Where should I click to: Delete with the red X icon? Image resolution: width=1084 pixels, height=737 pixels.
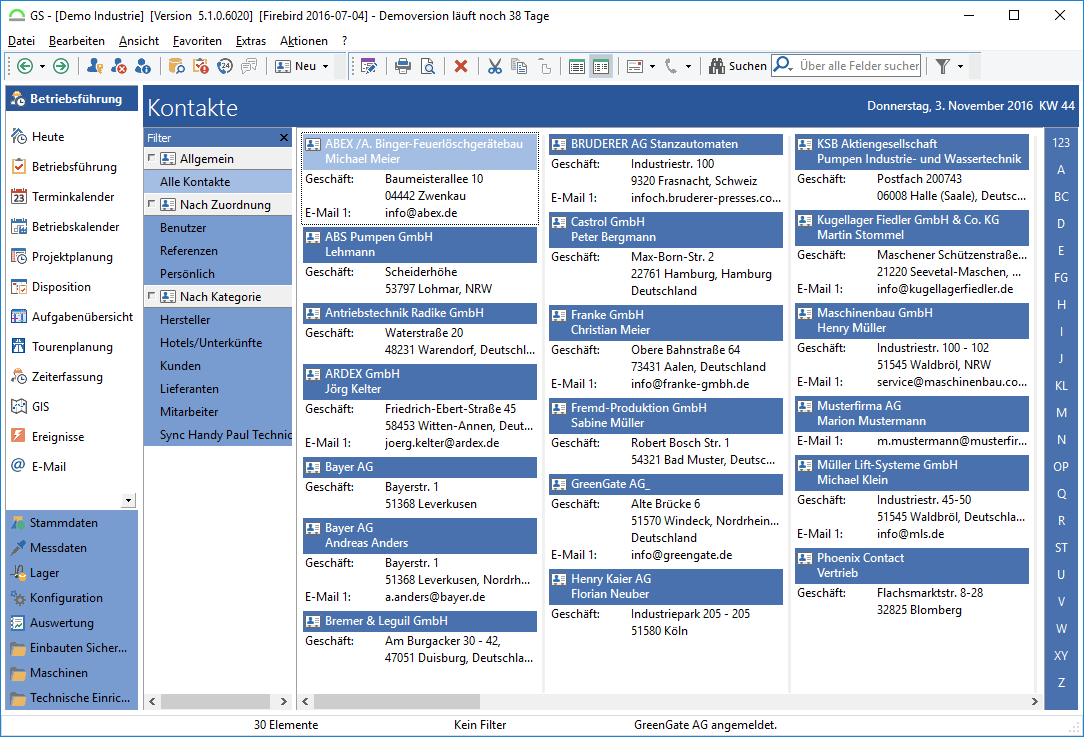pos(461,66)
